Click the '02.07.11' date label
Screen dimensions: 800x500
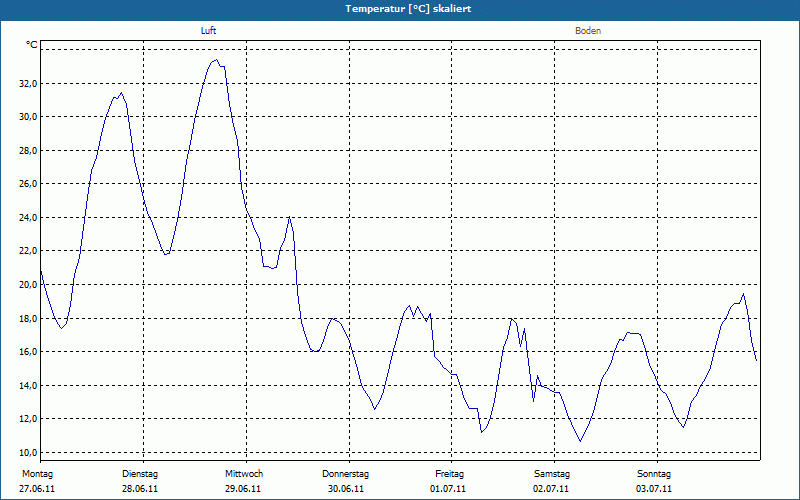[551, 489]
